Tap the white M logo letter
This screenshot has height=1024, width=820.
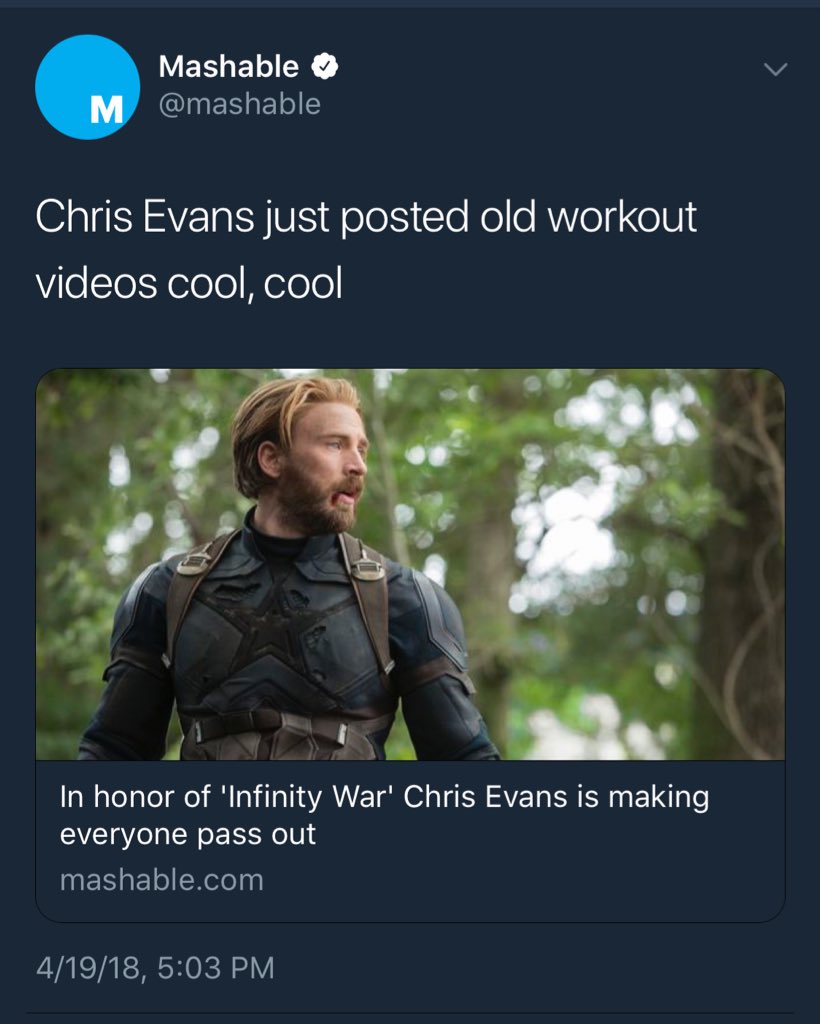tap(106, 110)
